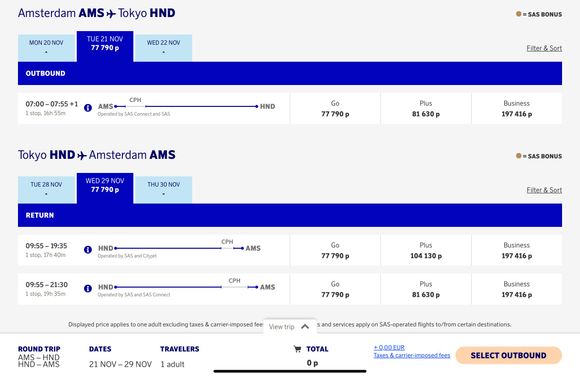The width and height of the screenshot is (580, 376).
Task: Select the WED 22 NOV outbound date tab
Action: pyautogui.click(x=163, y=48)
